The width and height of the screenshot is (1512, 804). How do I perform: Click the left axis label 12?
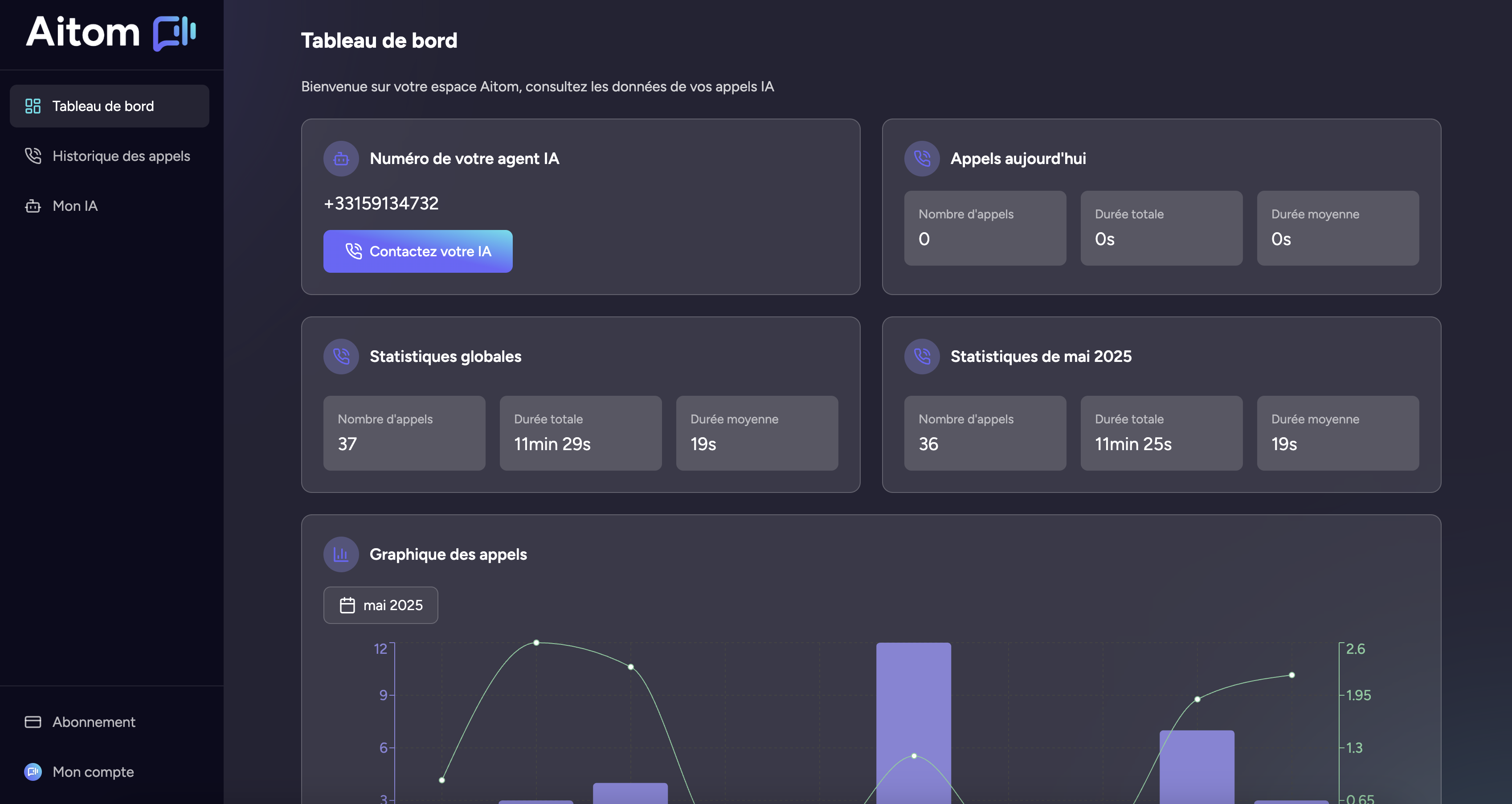[x=380, y=649]
